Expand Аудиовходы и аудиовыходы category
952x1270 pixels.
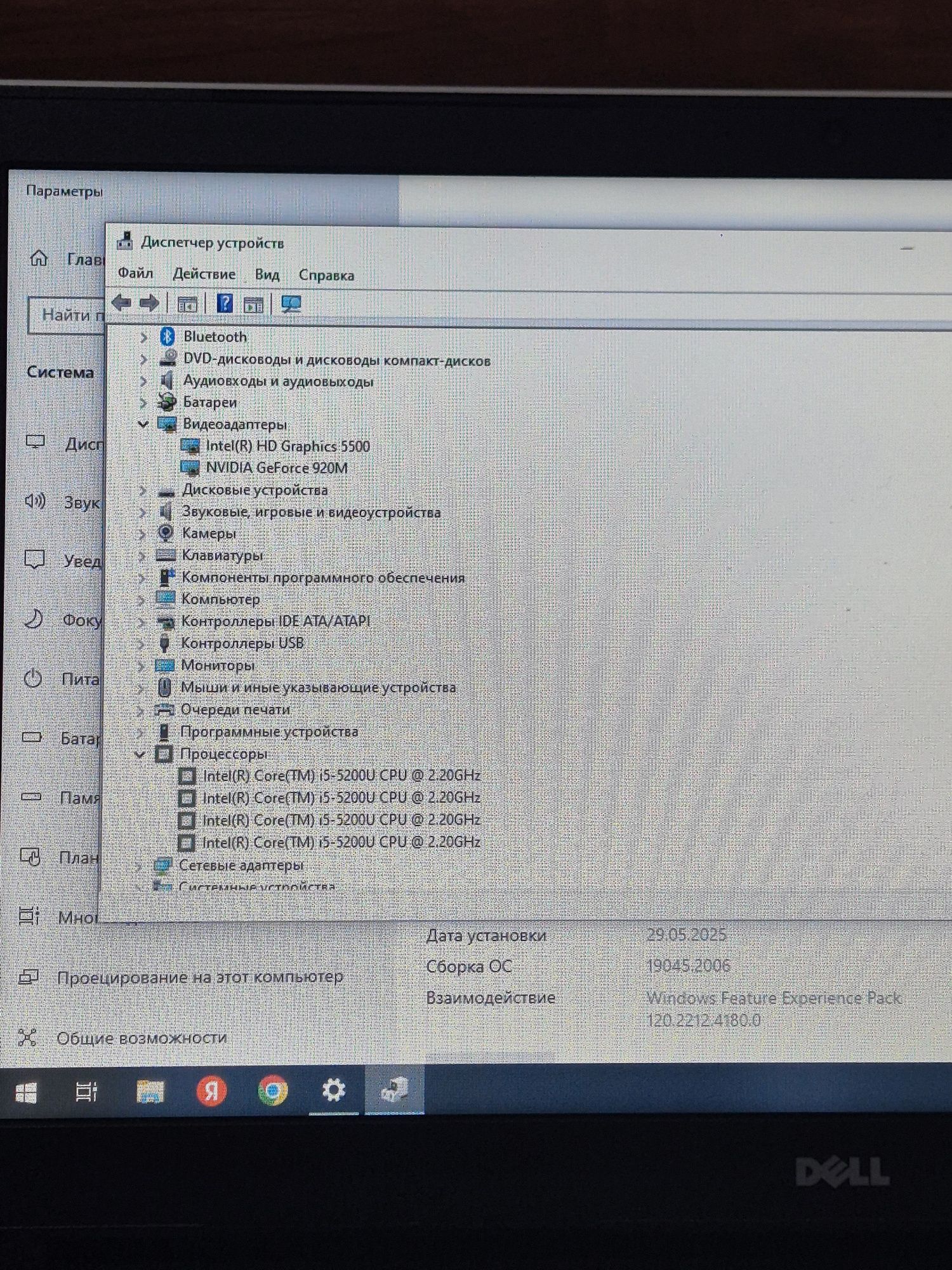[x=143, y=381]
